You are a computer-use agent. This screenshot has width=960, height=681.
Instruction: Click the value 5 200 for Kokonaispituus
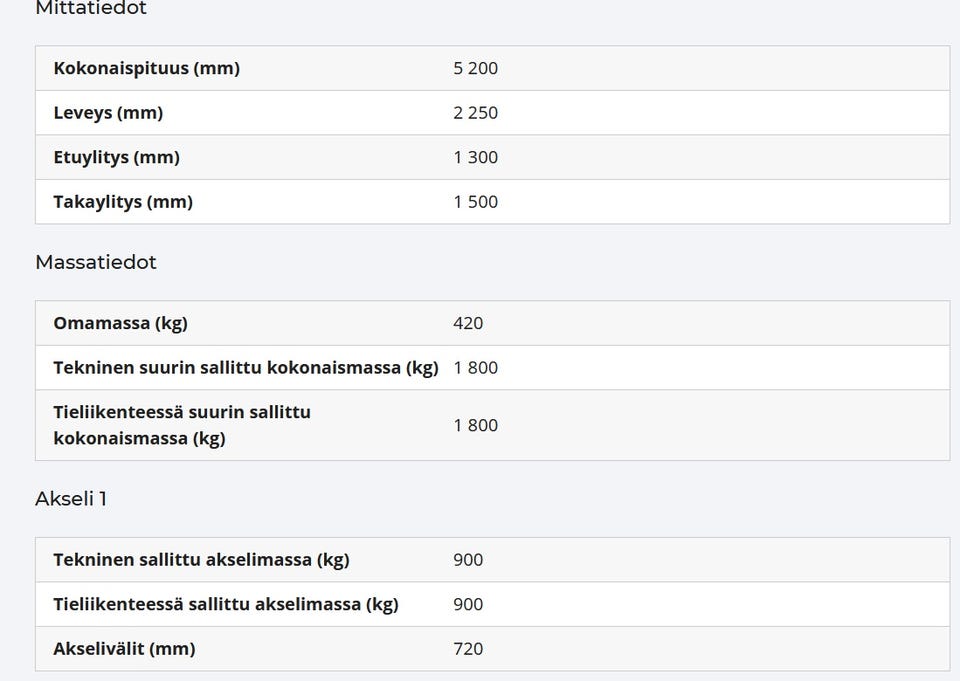[476, 68]
